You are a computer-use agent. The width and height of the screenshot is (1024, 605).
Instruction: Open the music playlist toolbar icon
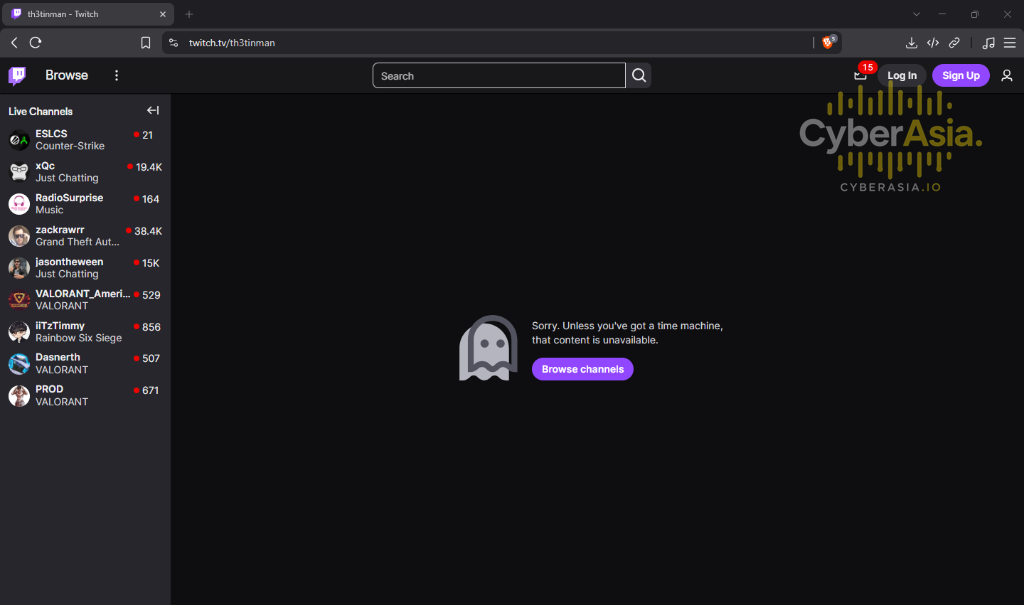click(988, 42)
